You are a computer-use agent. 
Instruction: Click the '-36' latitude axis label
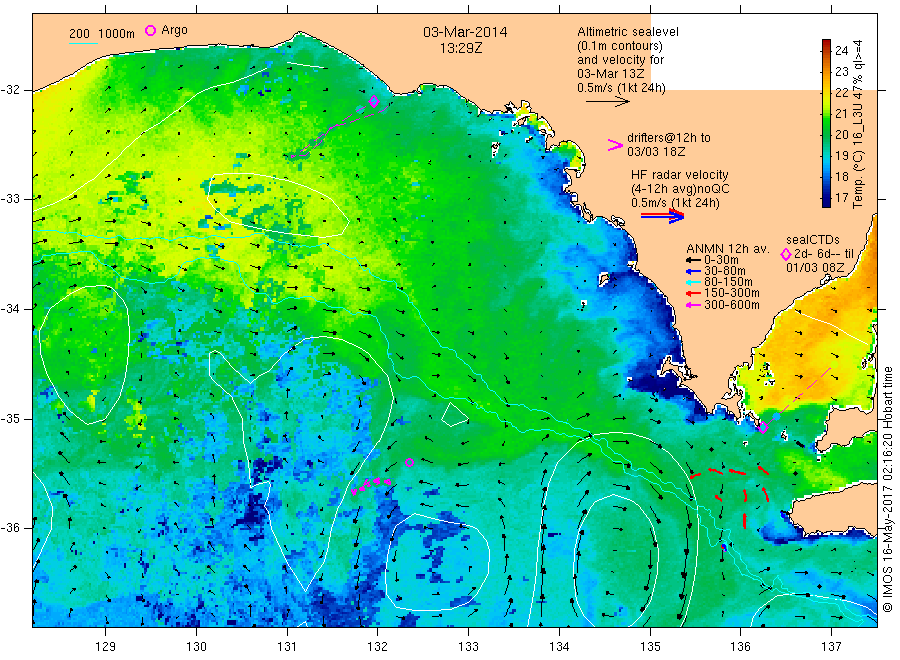coord(10,528)
